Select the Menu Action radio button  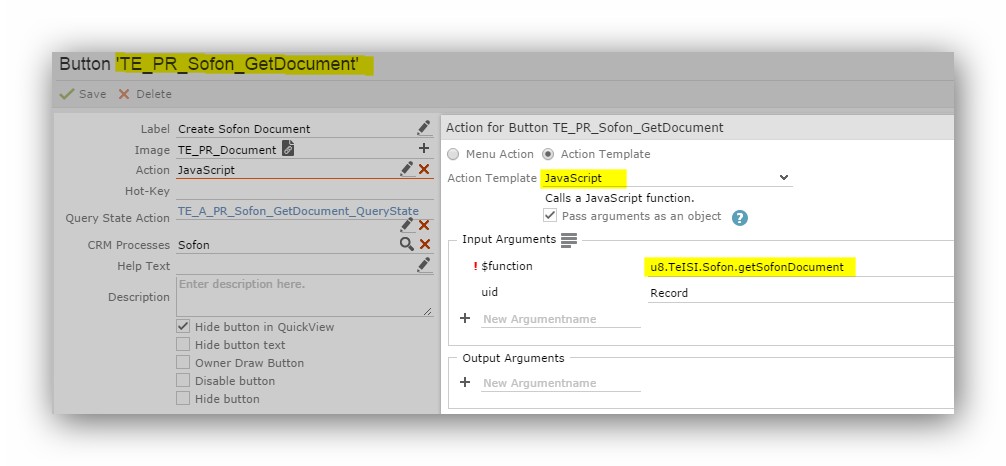(454, 154)
